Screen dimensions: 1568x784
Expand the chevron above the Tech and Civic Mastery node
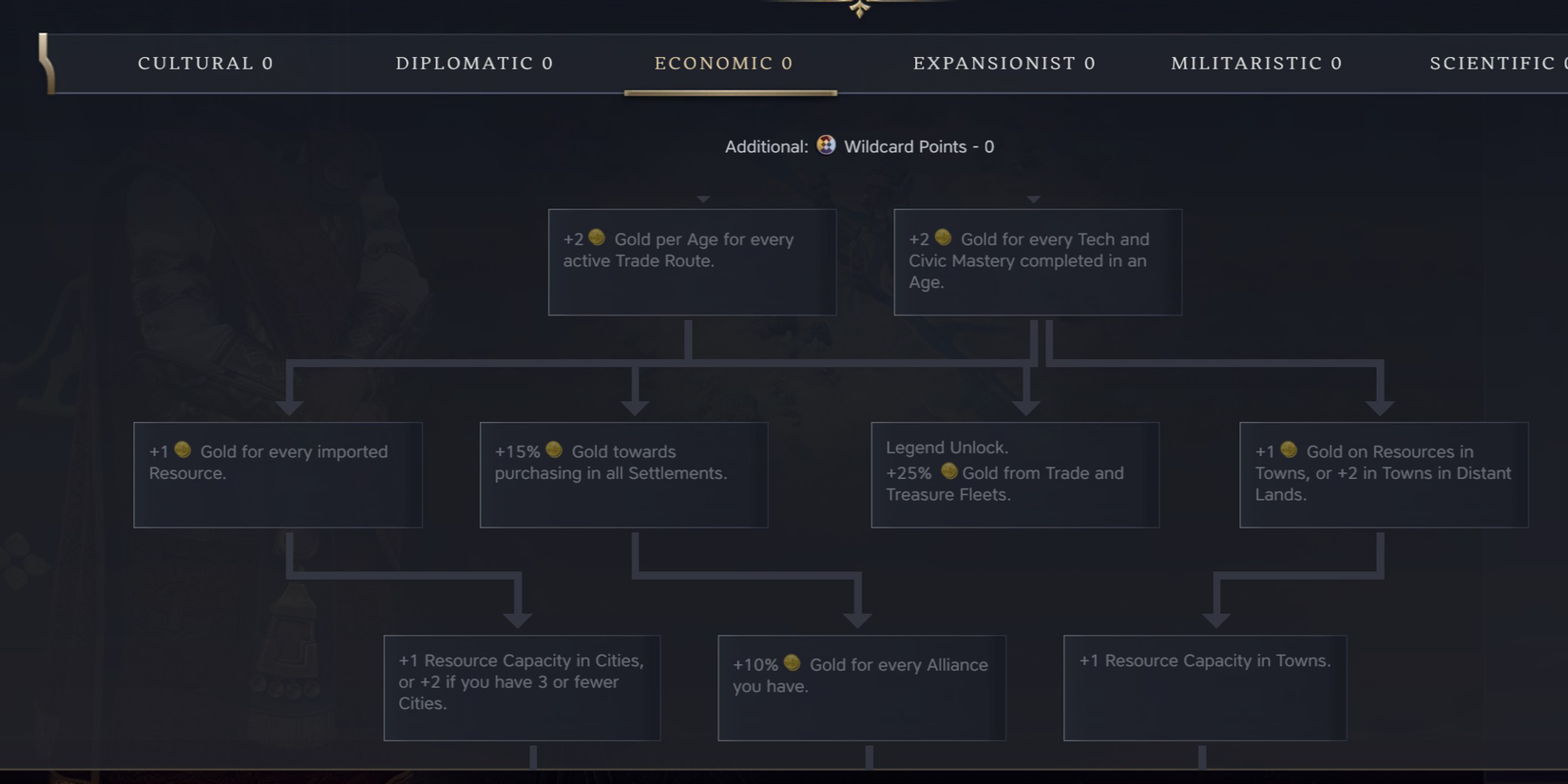coord(1033,199)
